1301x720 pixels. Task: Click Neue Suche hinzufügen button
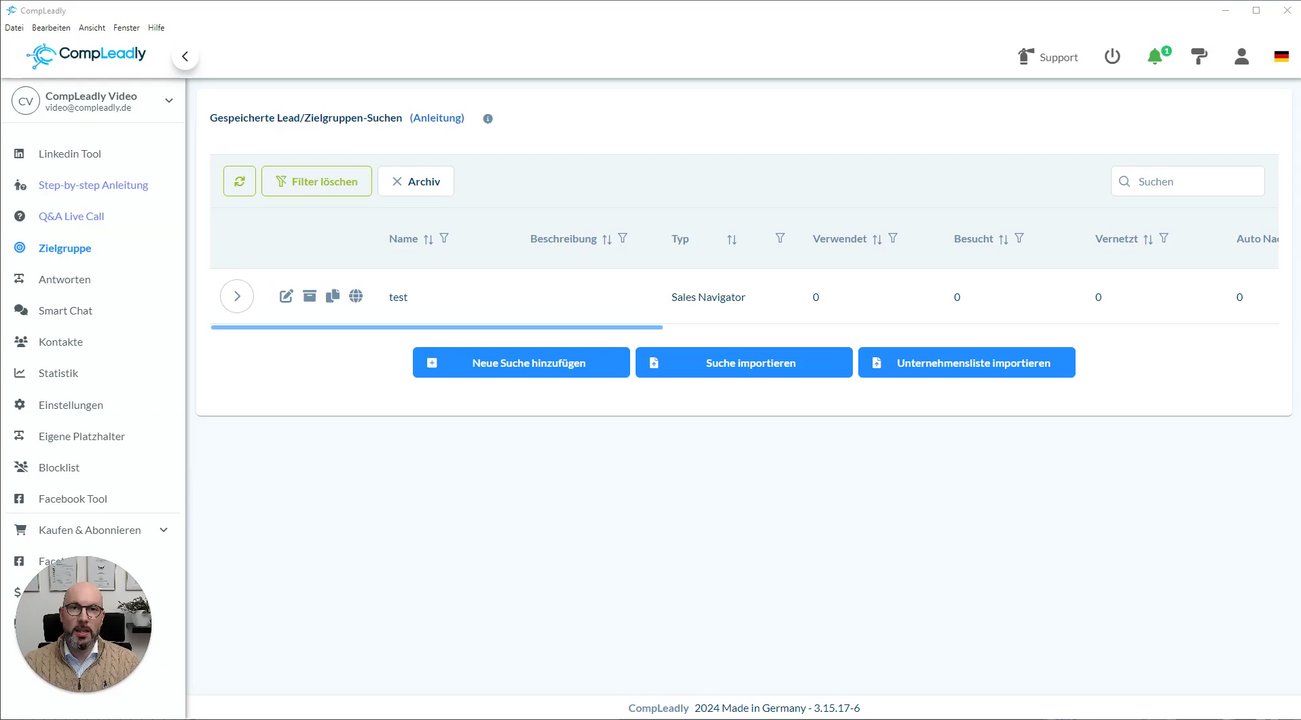click(521, 363)
